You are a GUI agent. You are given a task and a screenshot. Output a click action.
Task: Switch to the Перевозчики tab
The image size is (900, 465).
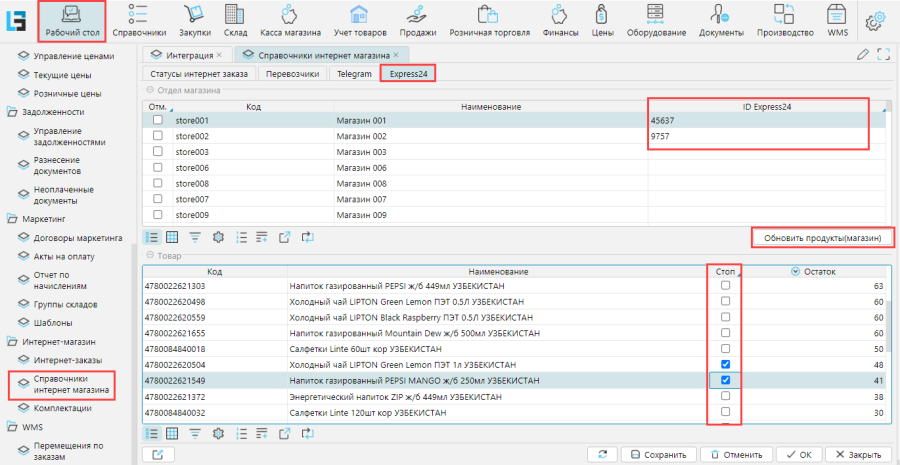[294, 74]
